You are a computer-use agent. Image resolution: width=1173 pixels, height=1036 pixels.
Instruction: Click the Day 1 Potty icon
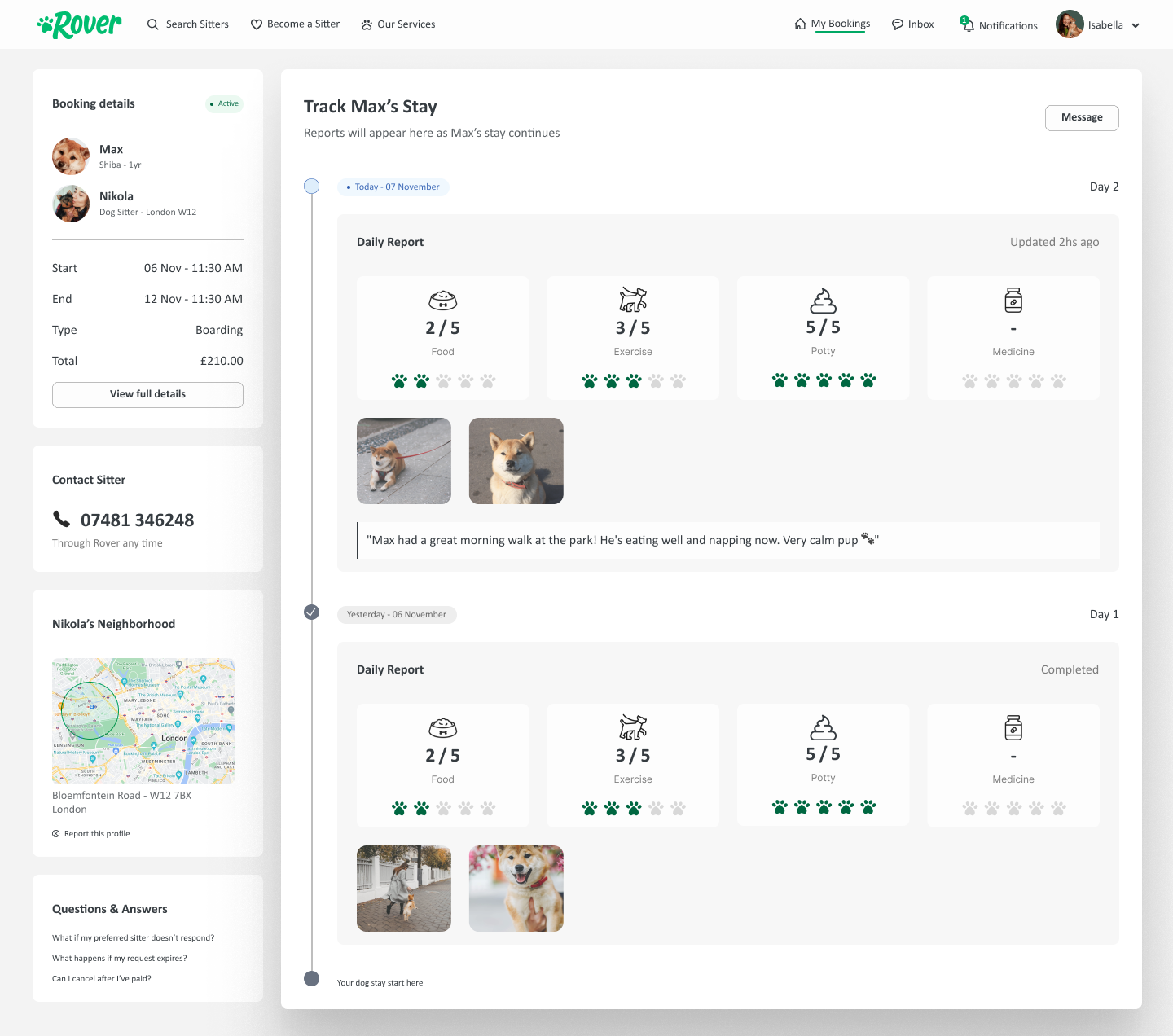pos(823,727)
